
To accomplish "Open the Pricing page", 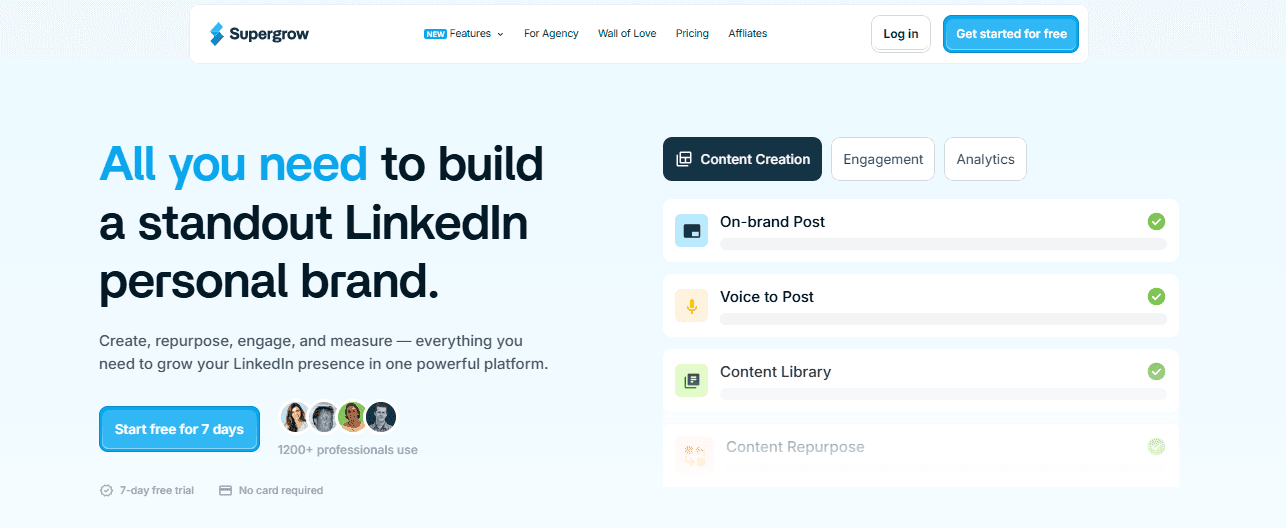I will [692, 34].
